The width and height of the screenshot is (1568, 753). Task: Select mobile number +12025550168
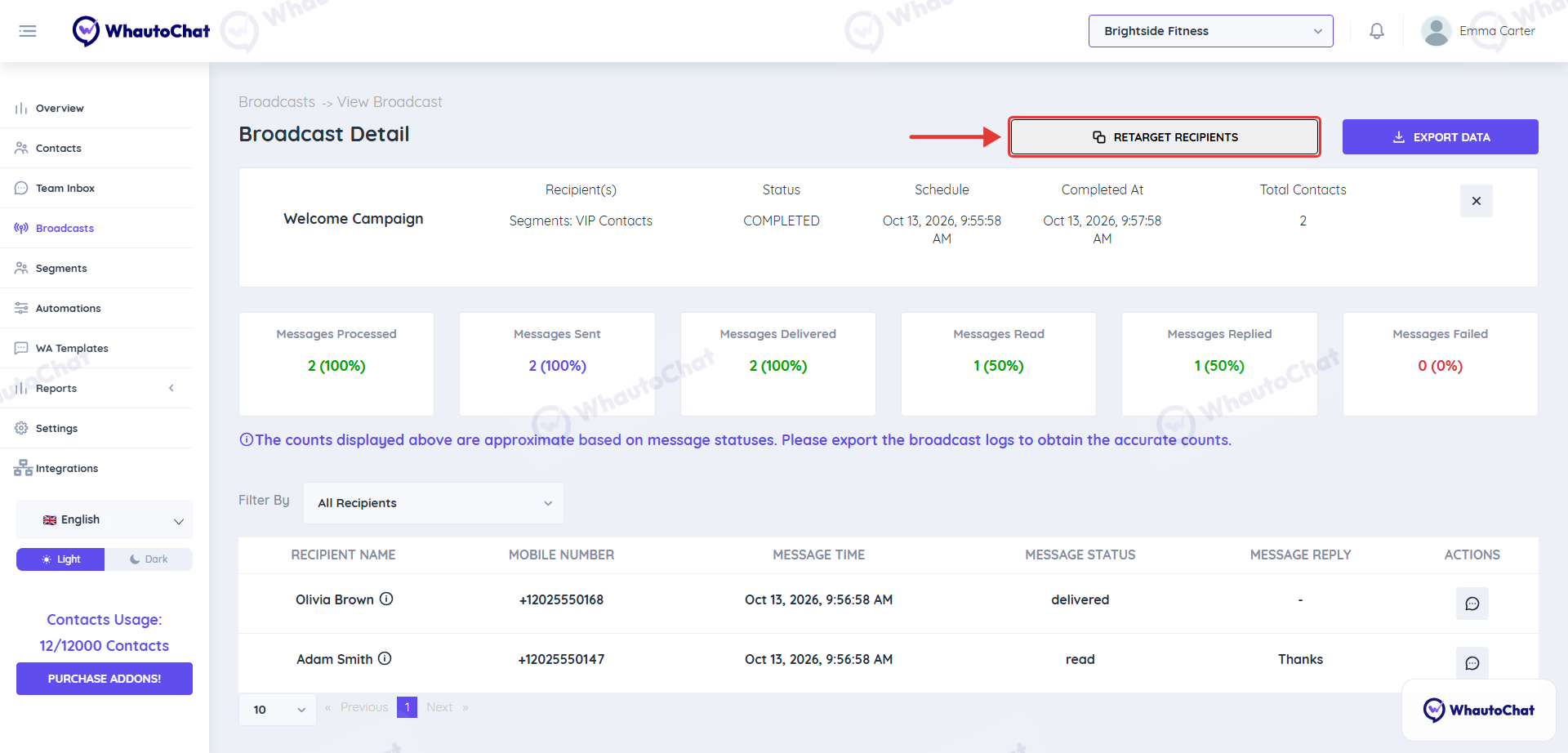tap(562, 599)
